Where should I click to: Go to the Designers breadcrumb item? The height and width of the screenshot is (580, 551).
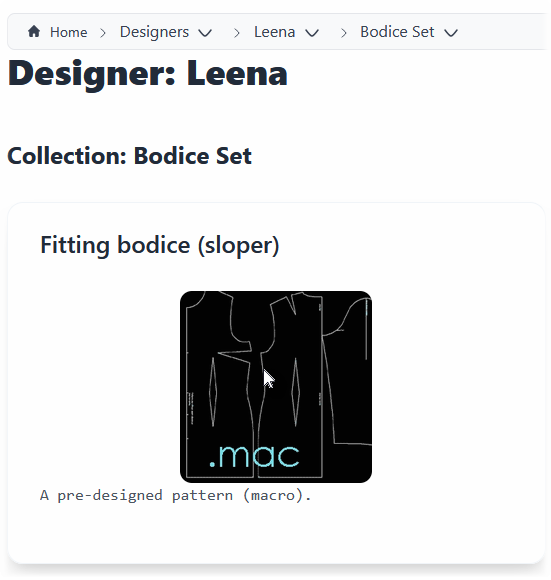click(x=154, y=32)
